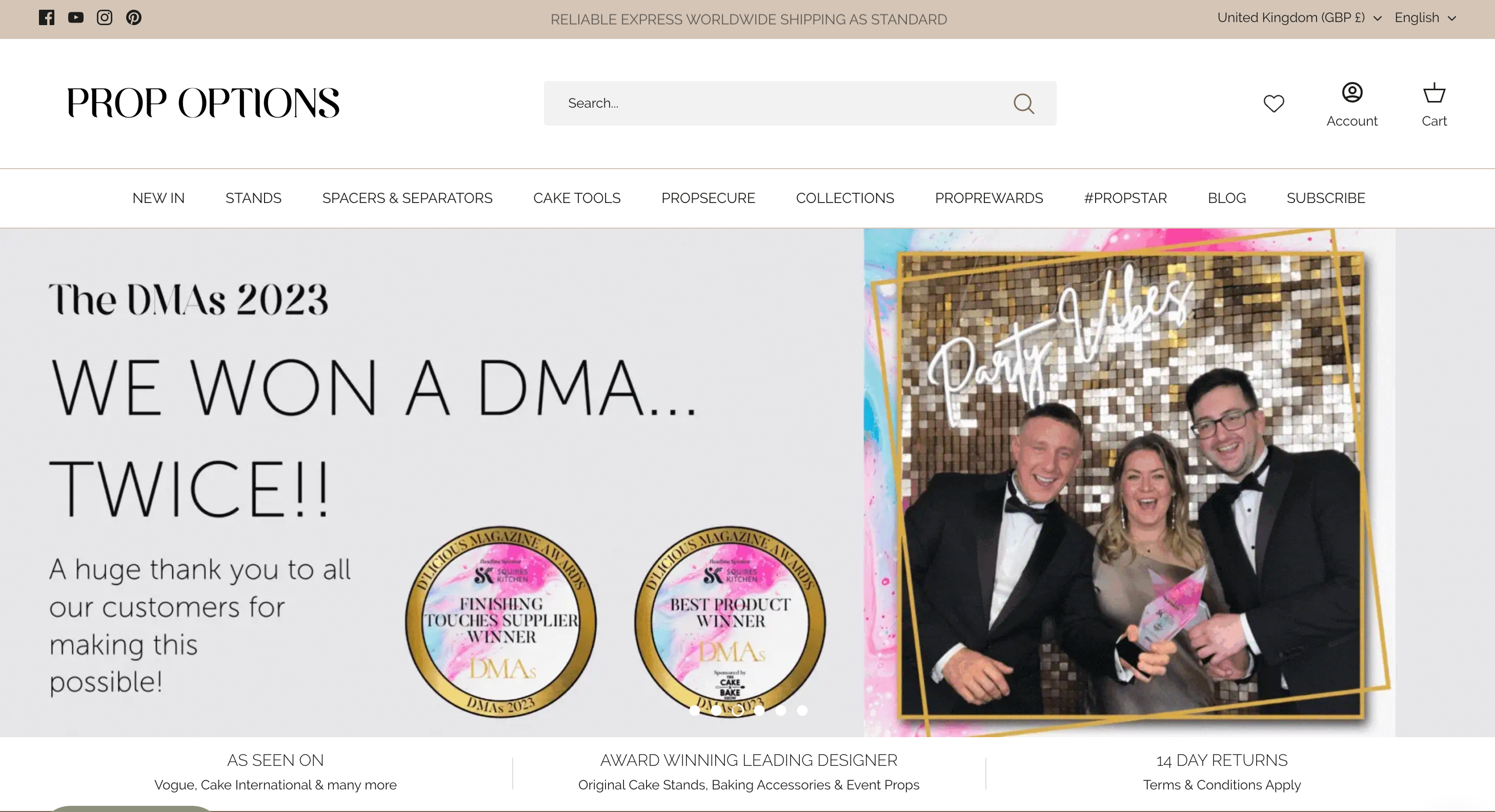Viewport: 1495px width, 812px height.
Task: Open the CAKE TOOLS menu item
Action: [576, 198]
